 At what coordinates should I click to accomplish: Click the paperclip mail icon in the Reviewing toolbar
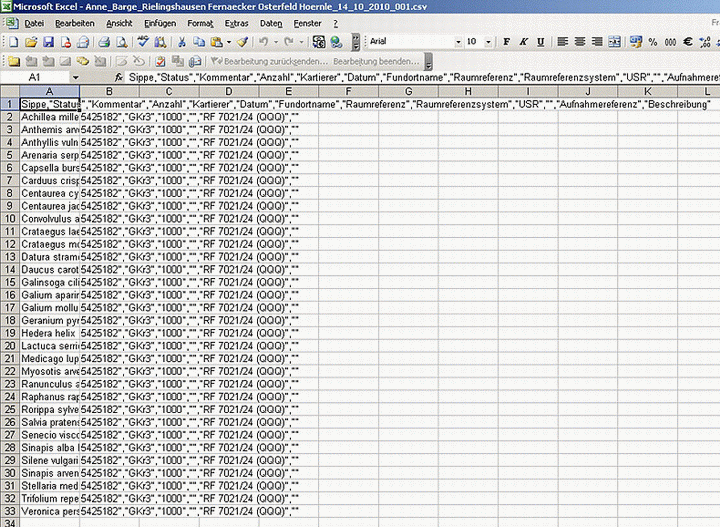pyautogui.click(x=195, y=61)
